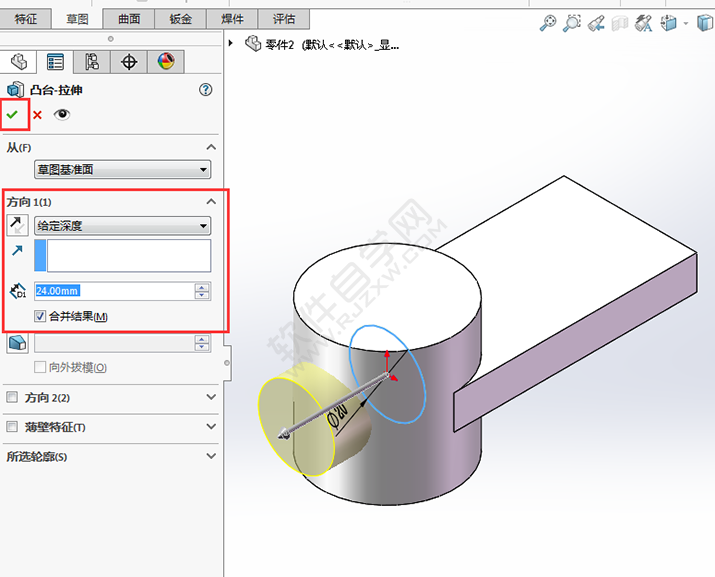715x577 pixels.
Task: Collapse the 方向 1 section
Action: (x=211, y=202)
